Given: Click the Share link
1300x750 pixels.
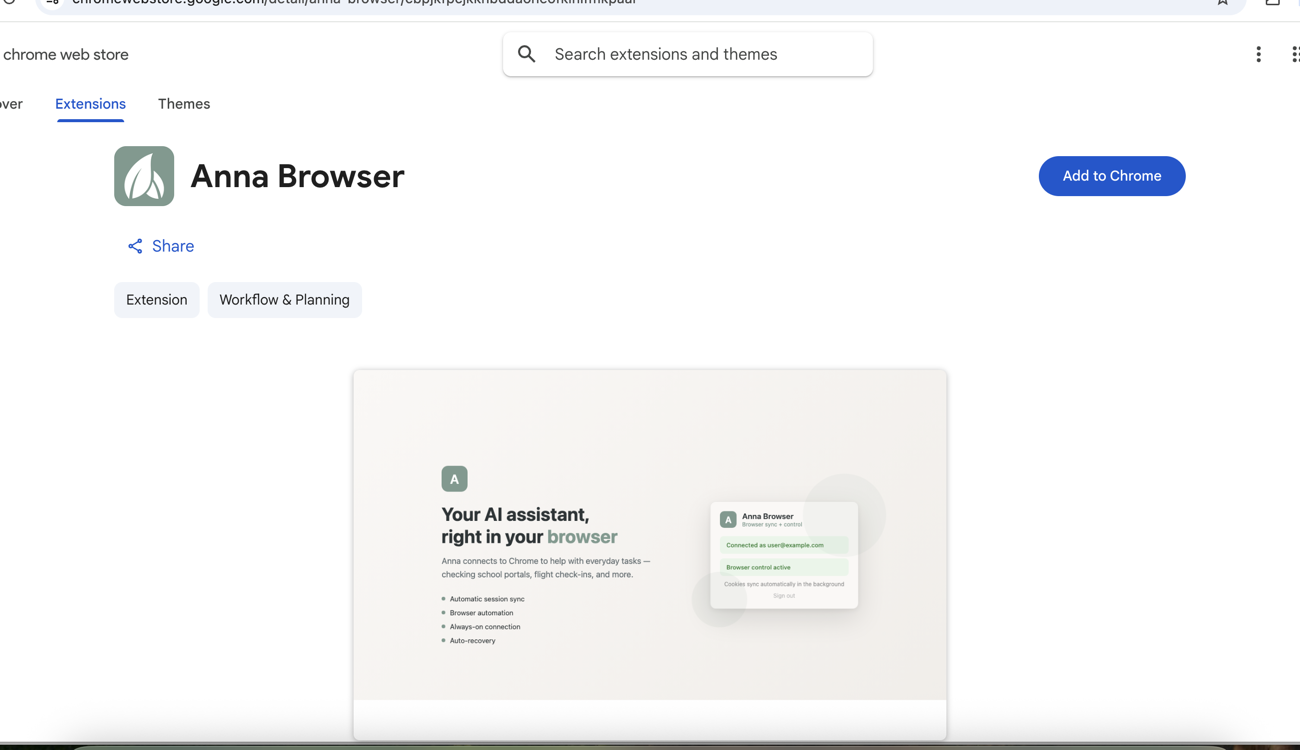Looking at the screenshot, I should point(172,246).
